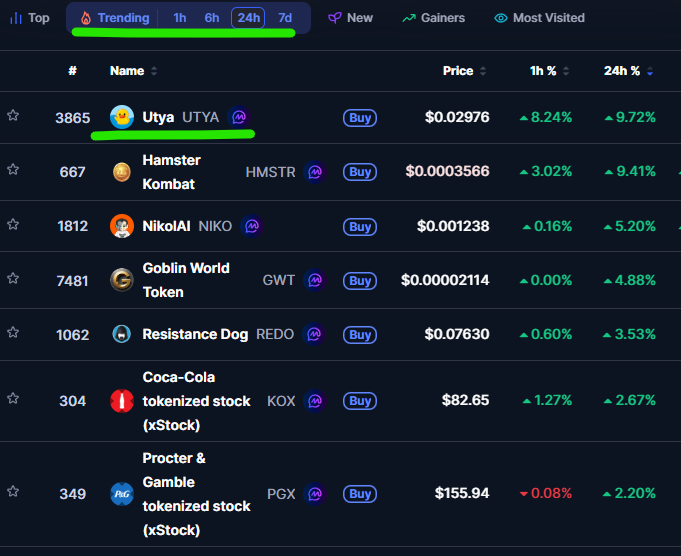The image size is (681, 556).
Task: Switch trending period to 6h
Action: point(212,18)
